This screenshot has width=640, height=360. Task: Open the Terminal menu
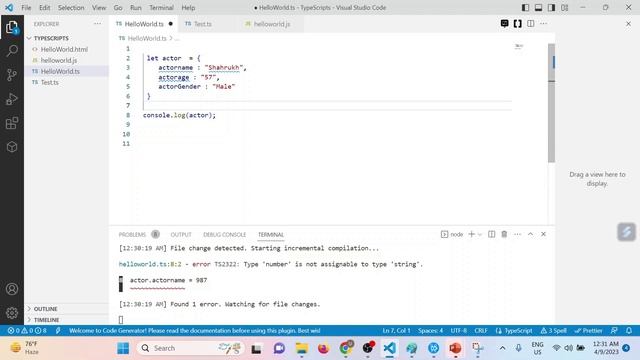click(x=161, y=7)
